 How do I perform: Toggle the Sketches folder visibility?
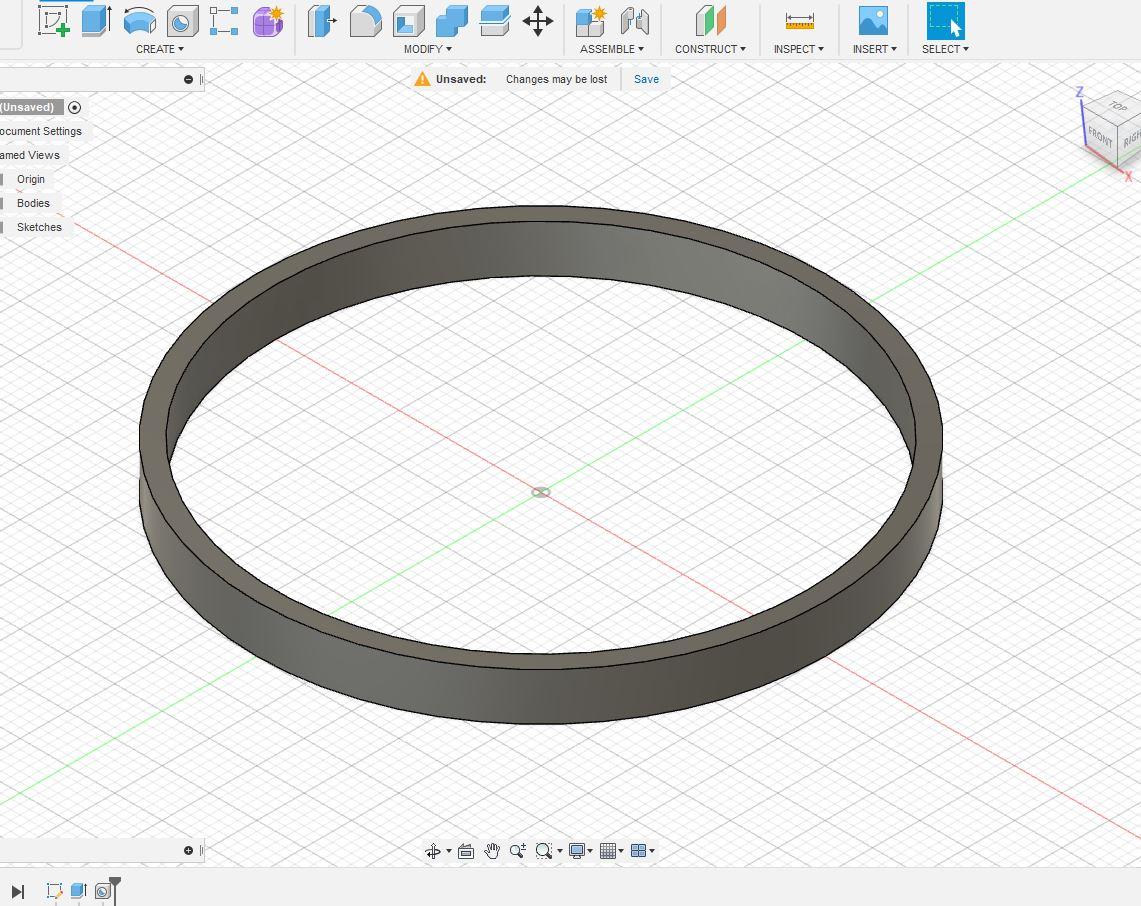tap(3, 227)
